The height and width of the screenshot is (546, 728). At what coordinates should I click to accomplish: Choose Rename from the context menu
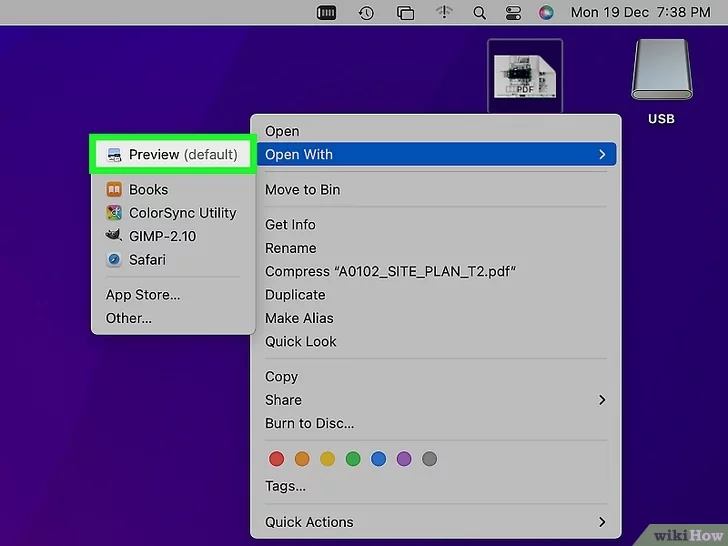[436, 248]
